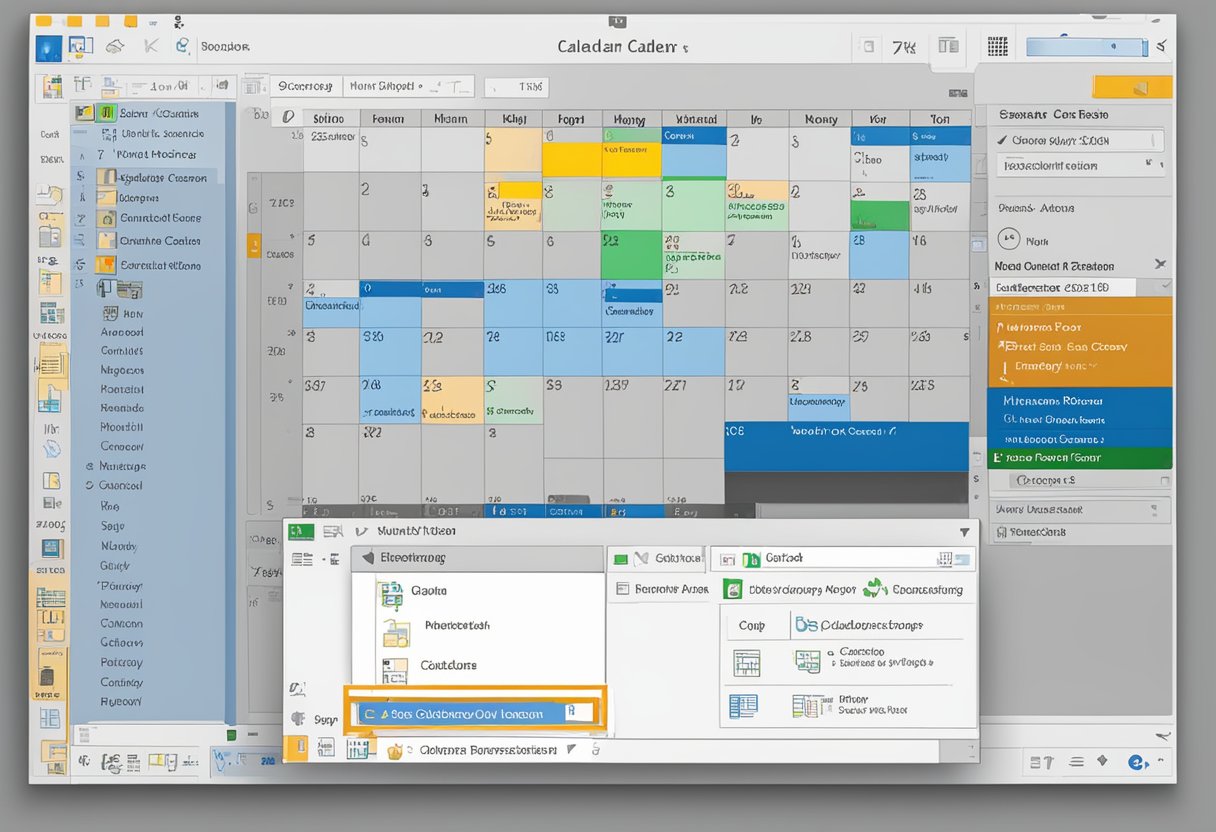Click the green recycle arrows icon in popup

tap(875, 589)
